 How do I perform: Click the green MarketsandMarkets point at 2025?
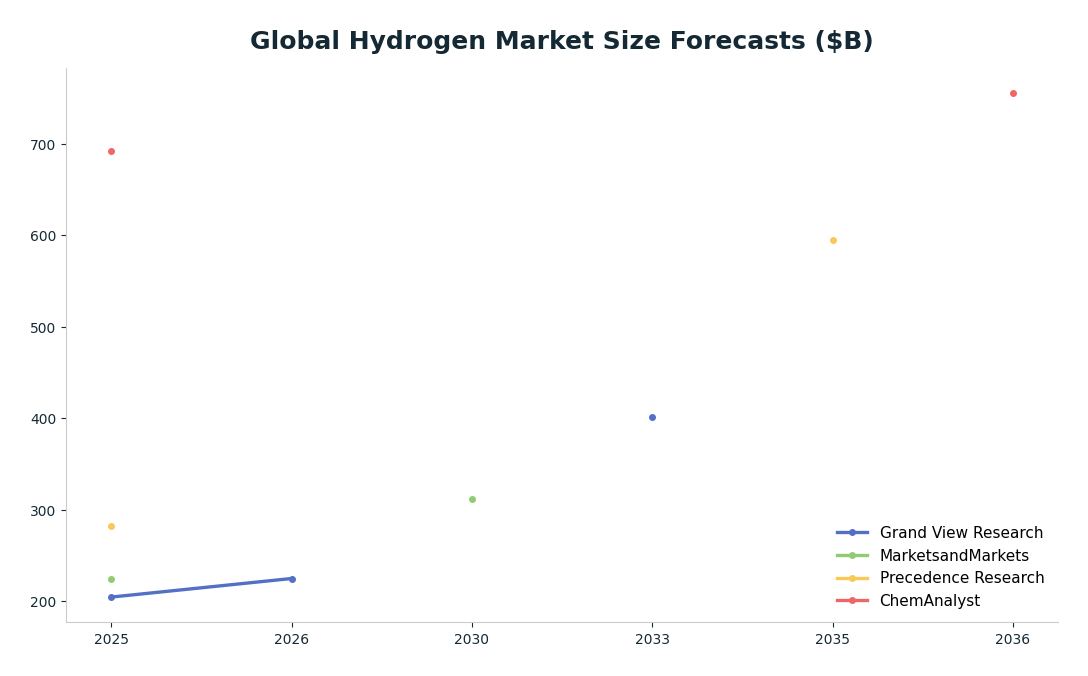pos(111,580)
